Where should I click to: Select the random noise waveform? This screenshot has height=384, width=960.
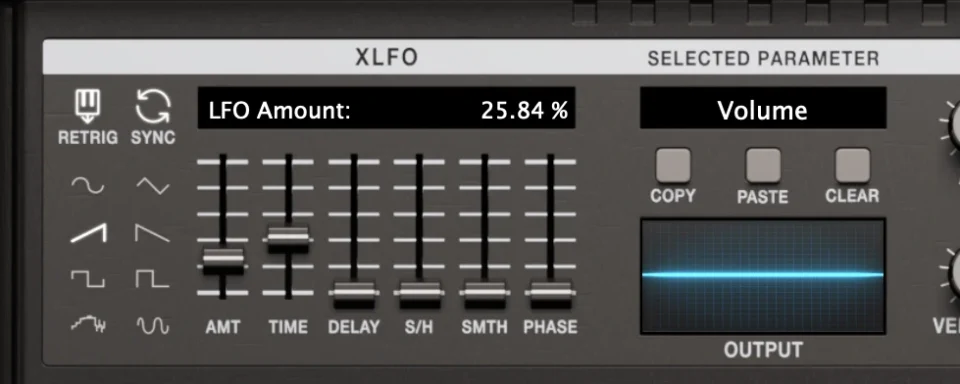click(88, 325)
